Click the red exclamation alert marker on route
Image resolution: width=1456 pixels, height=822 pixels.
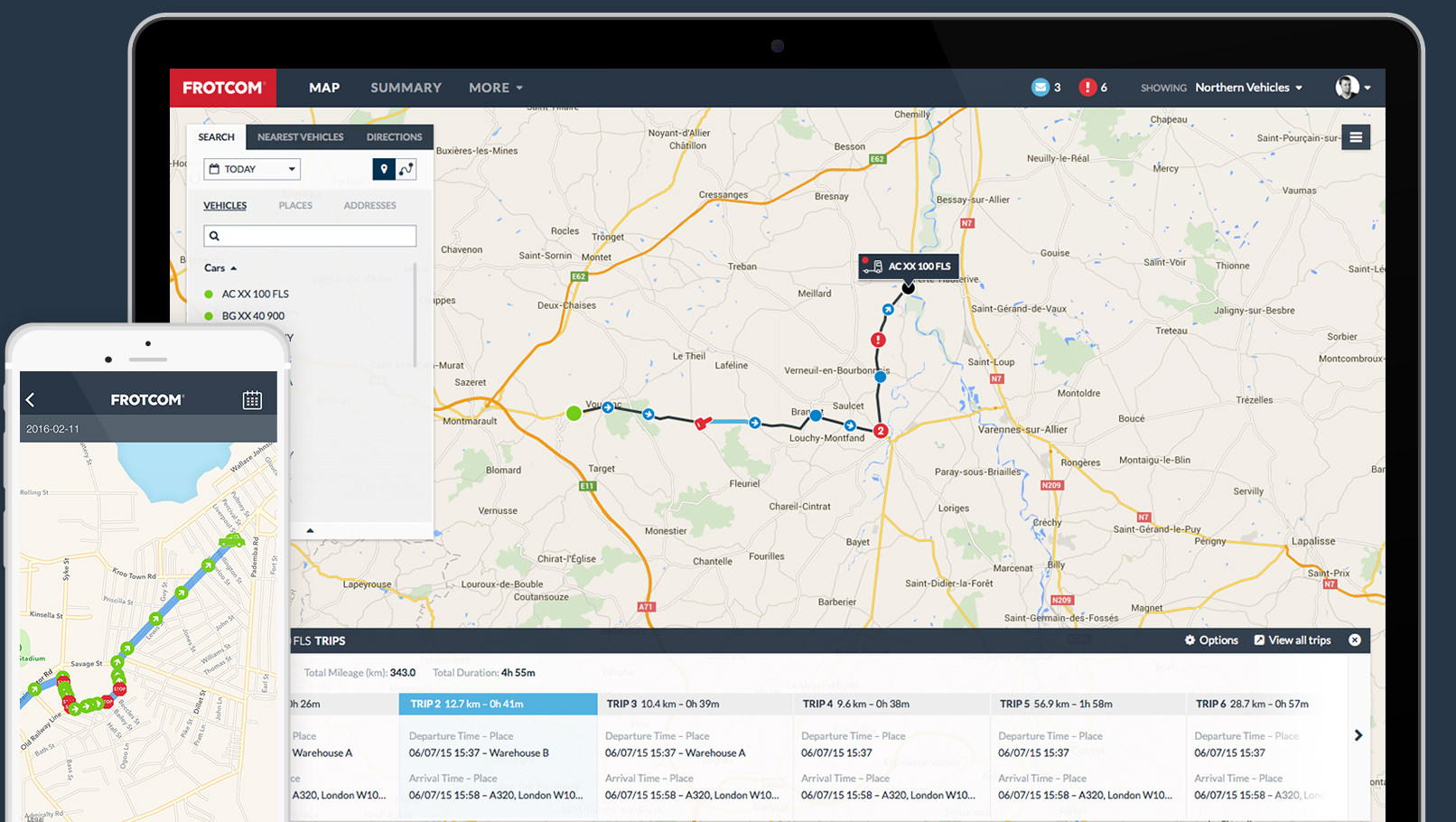pos(878,341)
